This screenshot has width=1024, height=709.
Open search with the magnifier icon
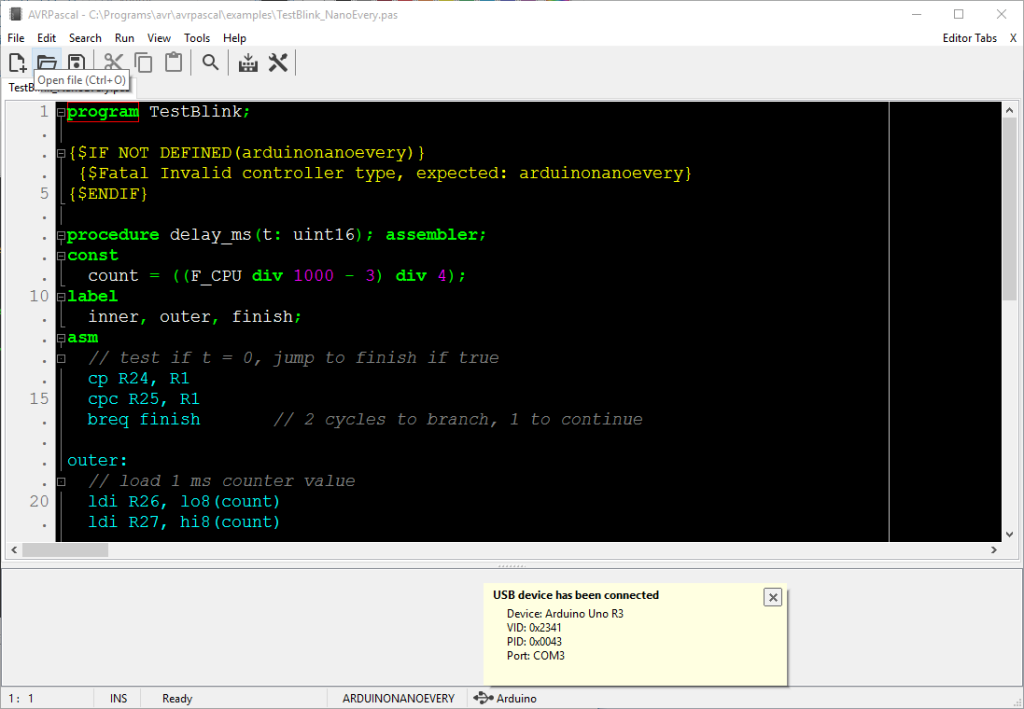pyautogui.click(x=210, y=63)
